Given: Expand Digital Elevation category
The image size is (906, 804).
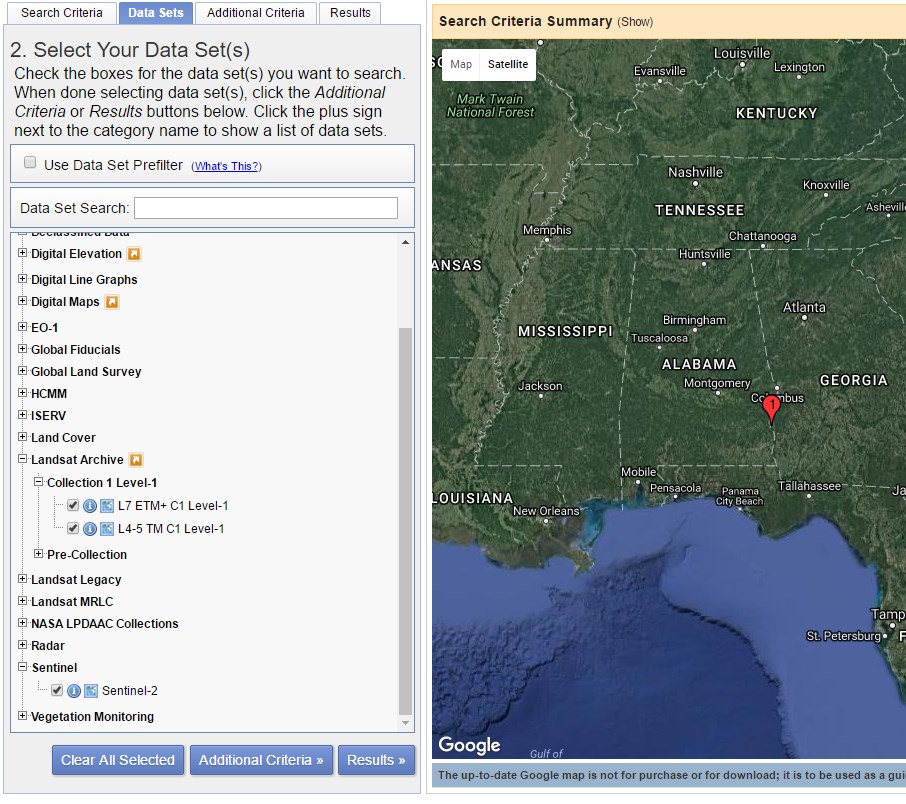Looking at the screenshot, I should (x=23, y=253).
